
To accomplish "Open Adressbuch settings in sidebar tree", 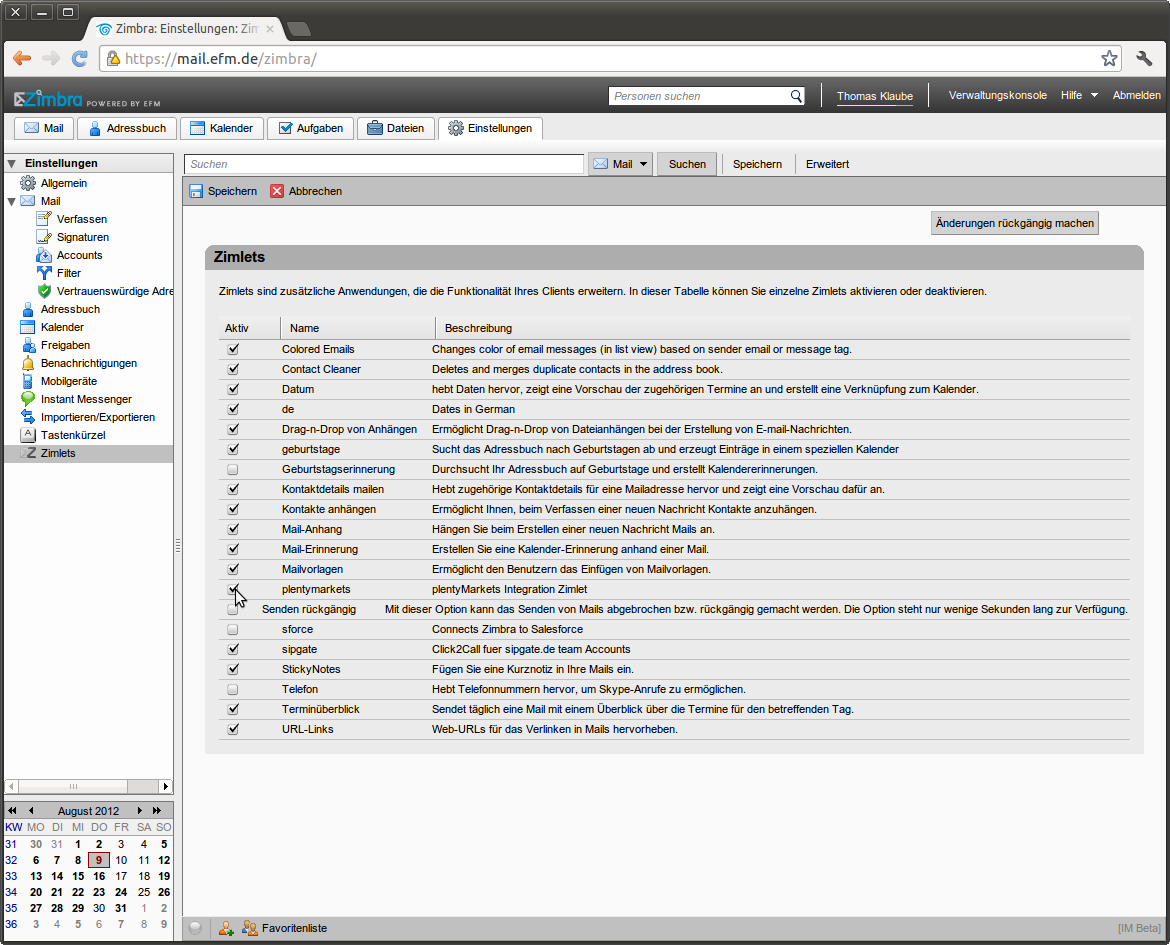I will [60, 309].
